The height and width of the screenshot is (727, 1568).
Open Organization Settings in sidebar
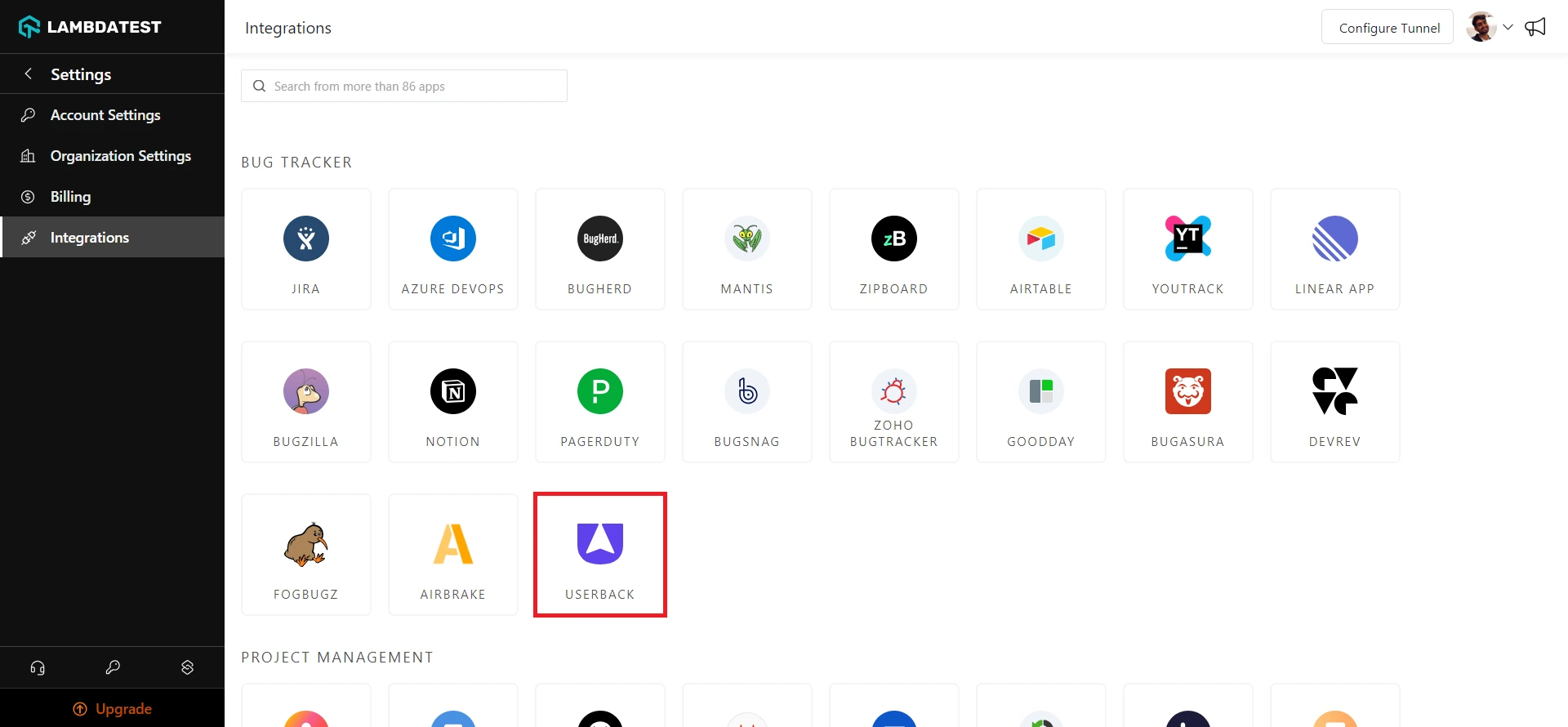click(x=120, y=156)
